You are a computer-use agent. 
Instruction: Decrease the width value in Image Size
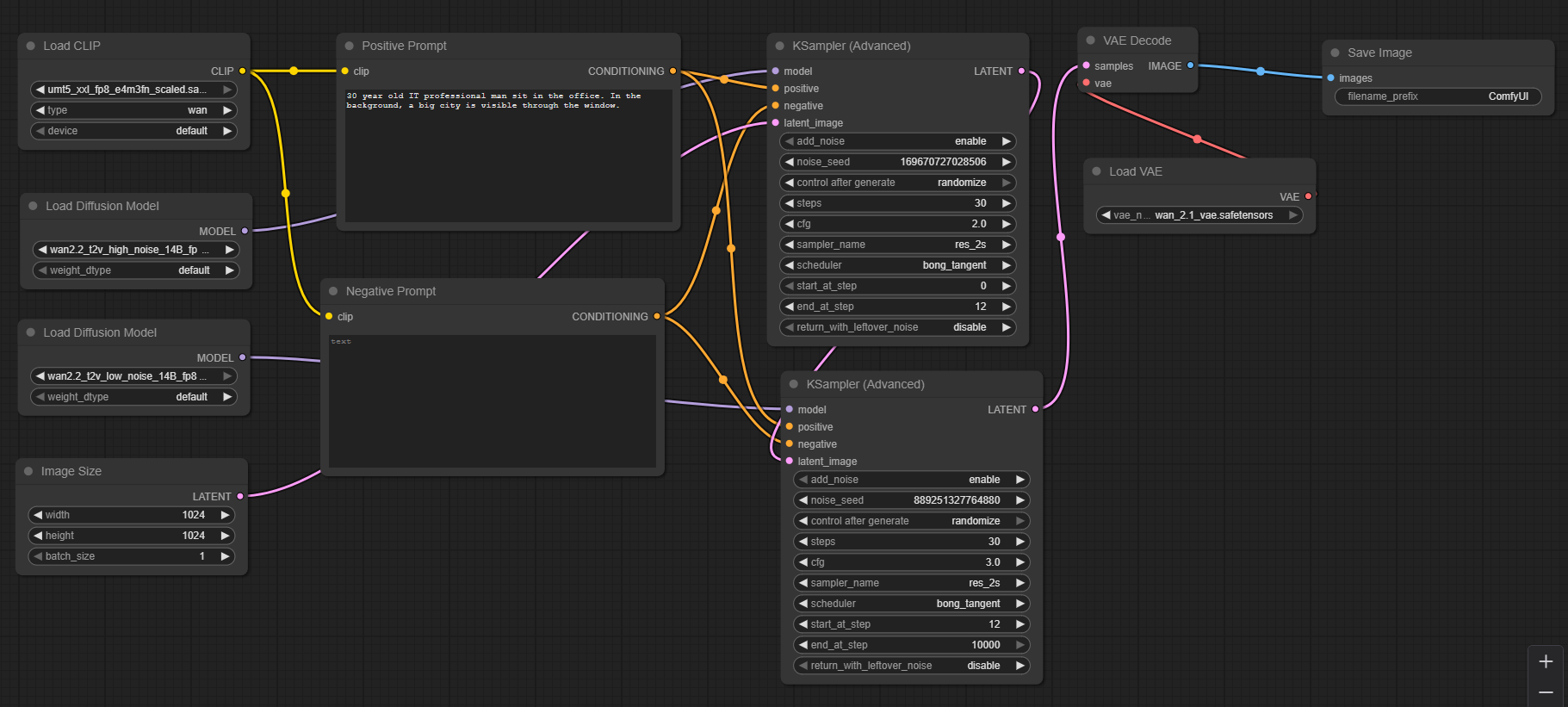(38, 515)
